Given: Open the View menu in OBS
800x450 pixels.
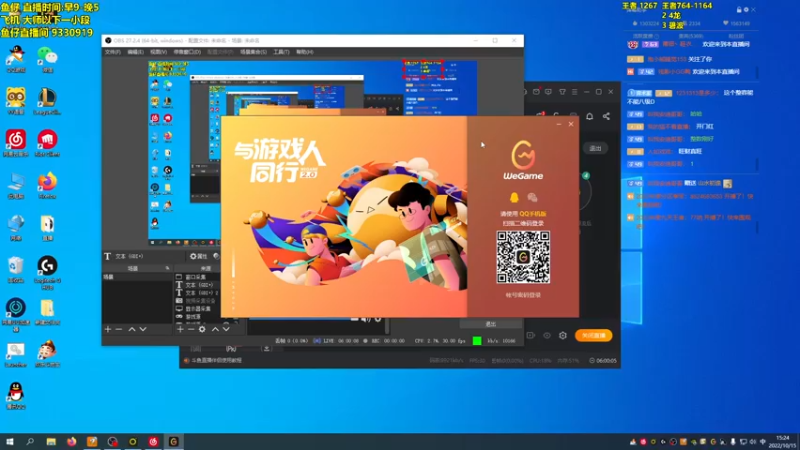Looking at the screenshot, I should tap(158, 52).
